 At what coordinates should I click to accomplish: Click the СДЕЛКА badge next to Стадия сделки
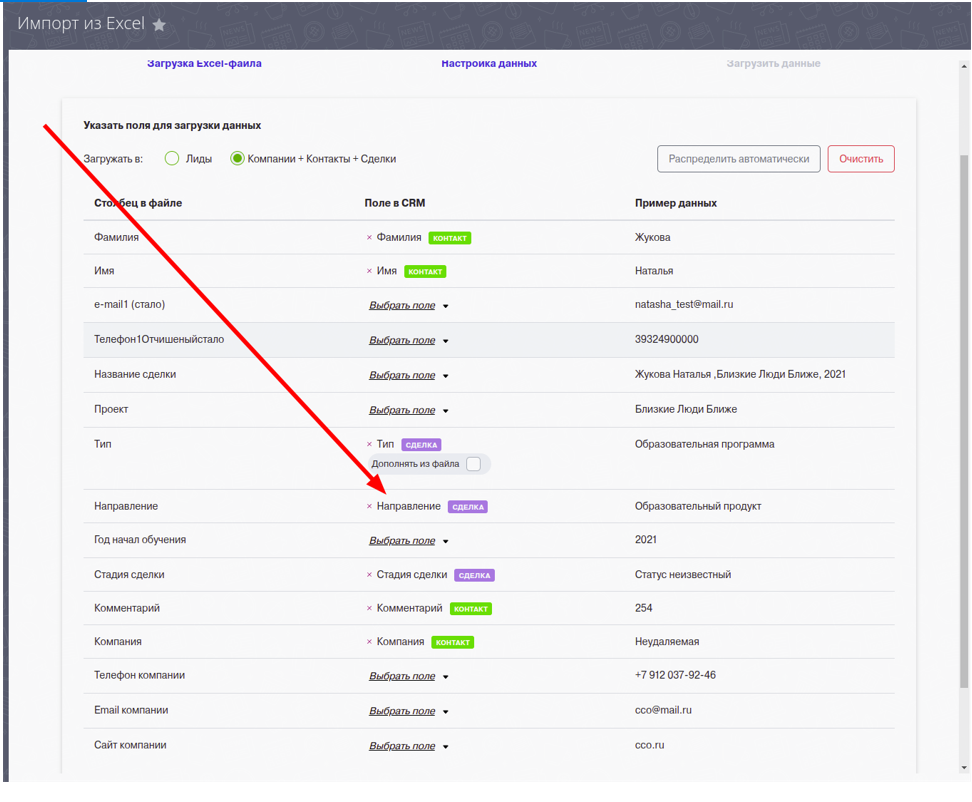coord(474,575)
